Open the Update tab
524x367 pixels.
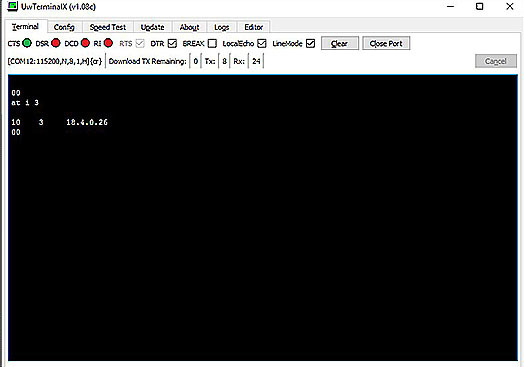click(152, 27)
